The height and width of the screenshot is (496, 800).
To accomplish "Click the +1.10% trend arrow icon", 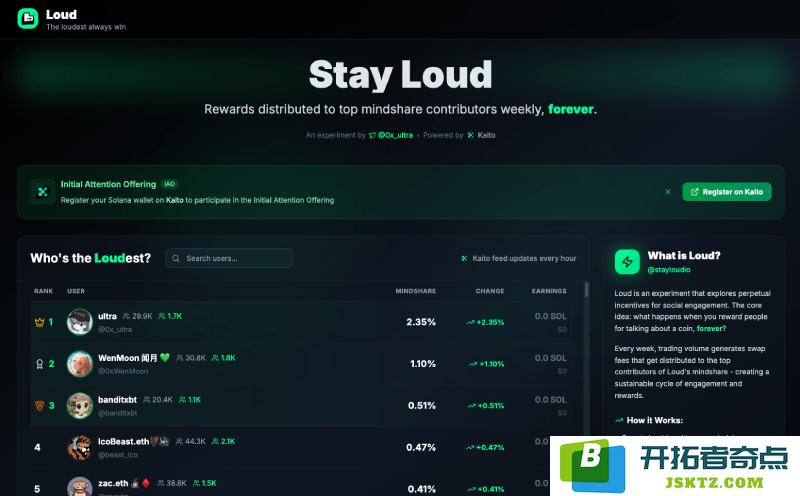I will 473,364.
